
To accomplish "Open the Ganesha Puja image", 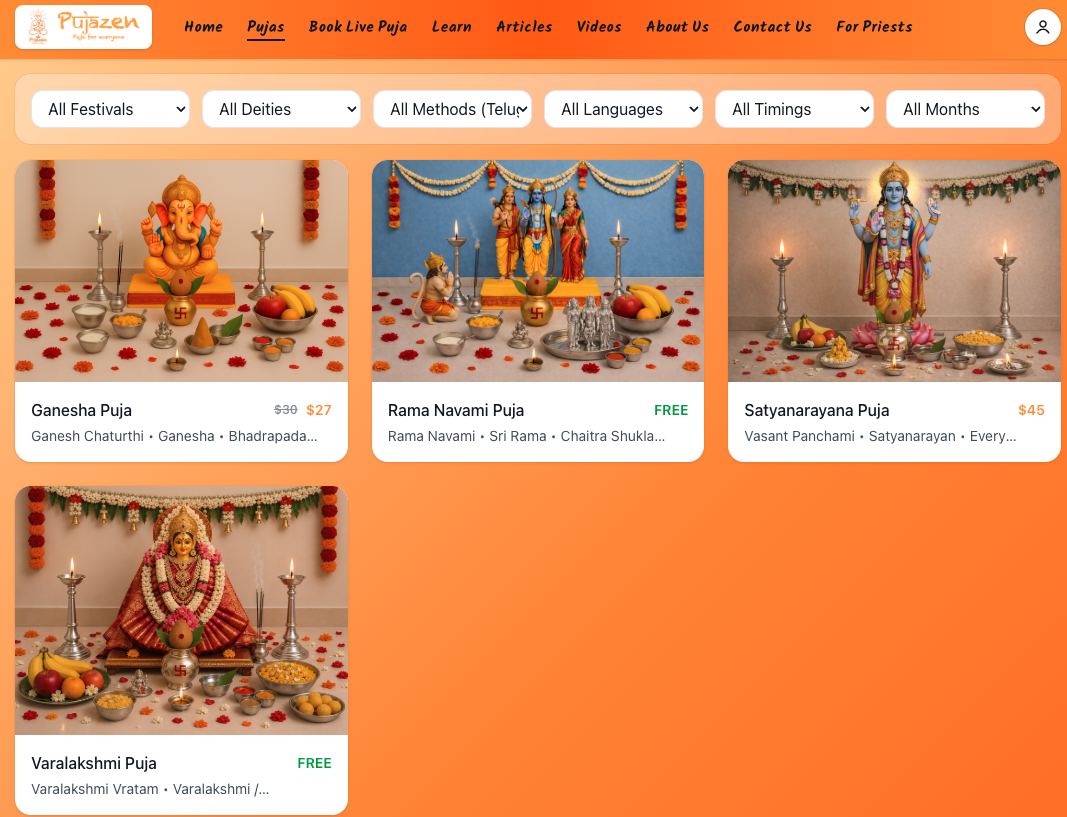I will coord(181,271).
